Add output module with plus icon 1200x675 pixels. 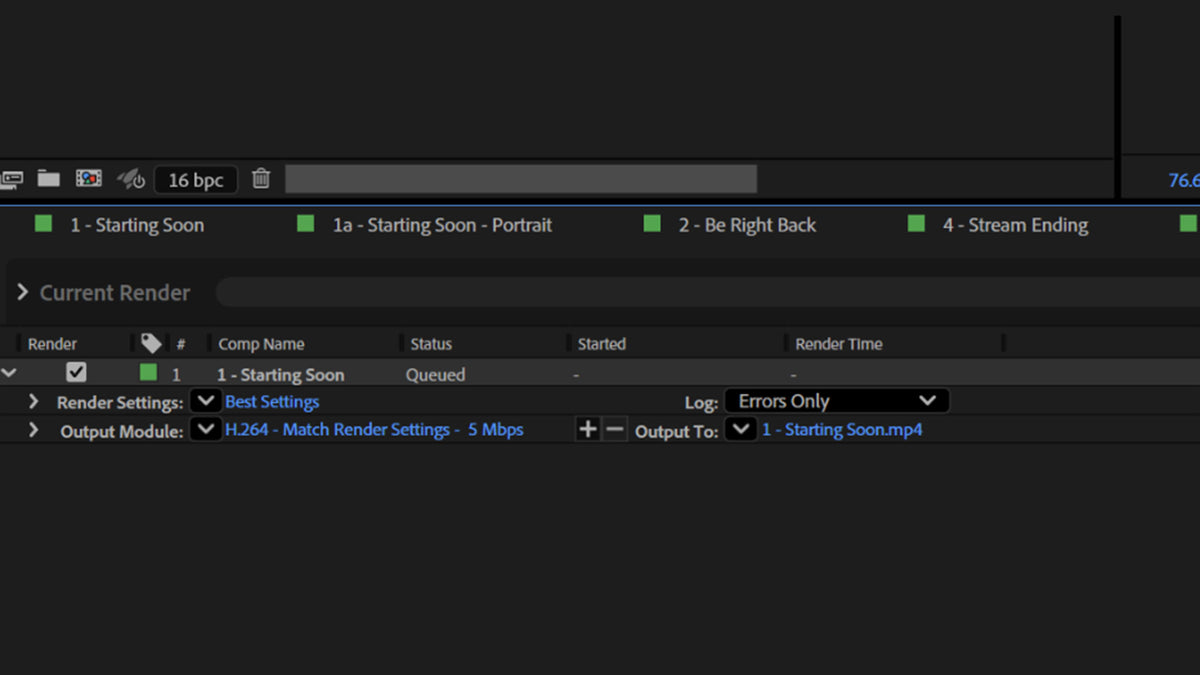[x=588, y=430]
